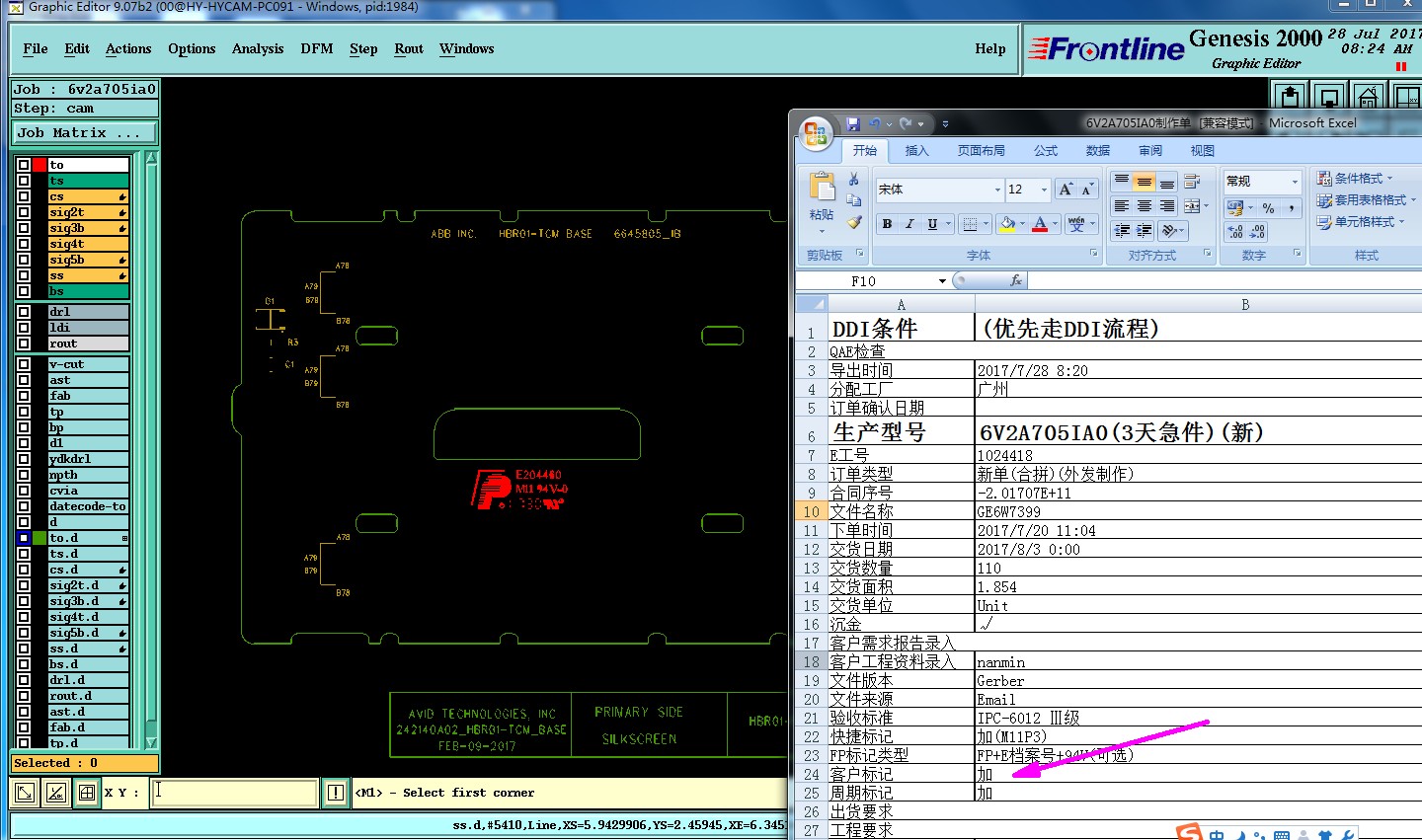Click the Excel Office button
1422x840 pixels.
coord(816,134)
